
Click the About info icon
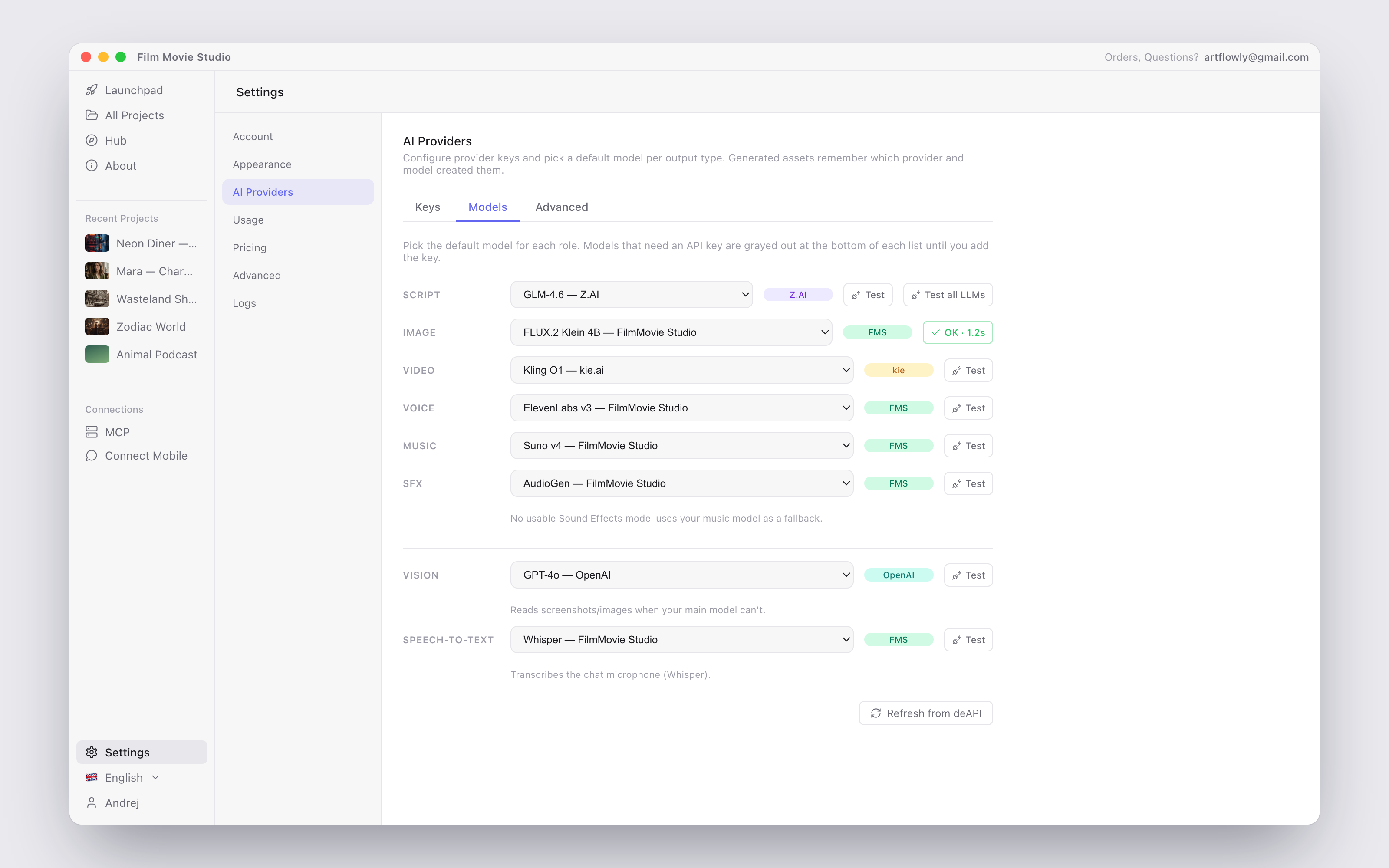coord(91,165)
